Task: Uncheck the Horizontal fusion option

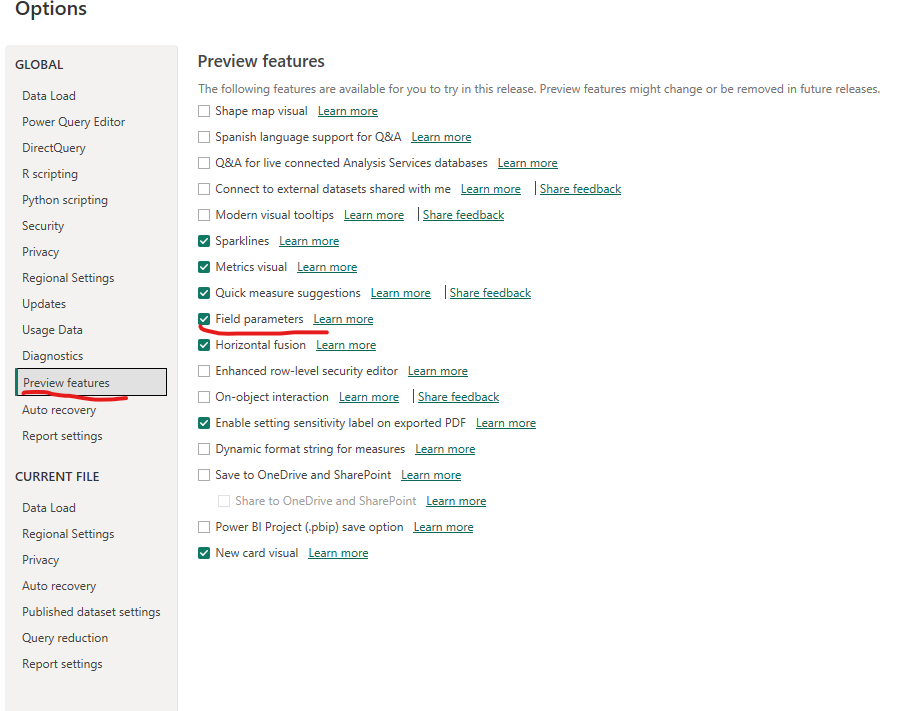Action: (203, 345)
